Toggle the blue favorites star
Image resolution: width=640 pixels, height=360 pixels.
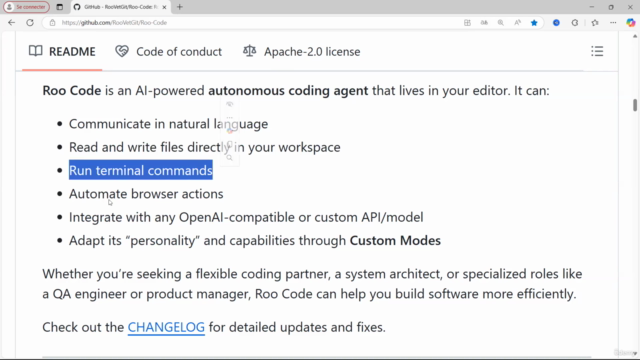(x=534, y=23)
